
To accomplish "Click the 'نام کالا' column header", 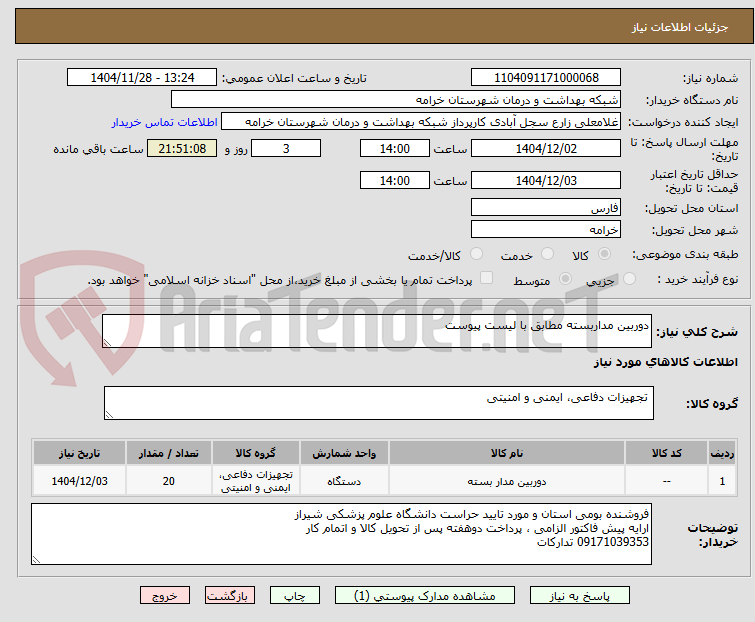I will point(507,453).
